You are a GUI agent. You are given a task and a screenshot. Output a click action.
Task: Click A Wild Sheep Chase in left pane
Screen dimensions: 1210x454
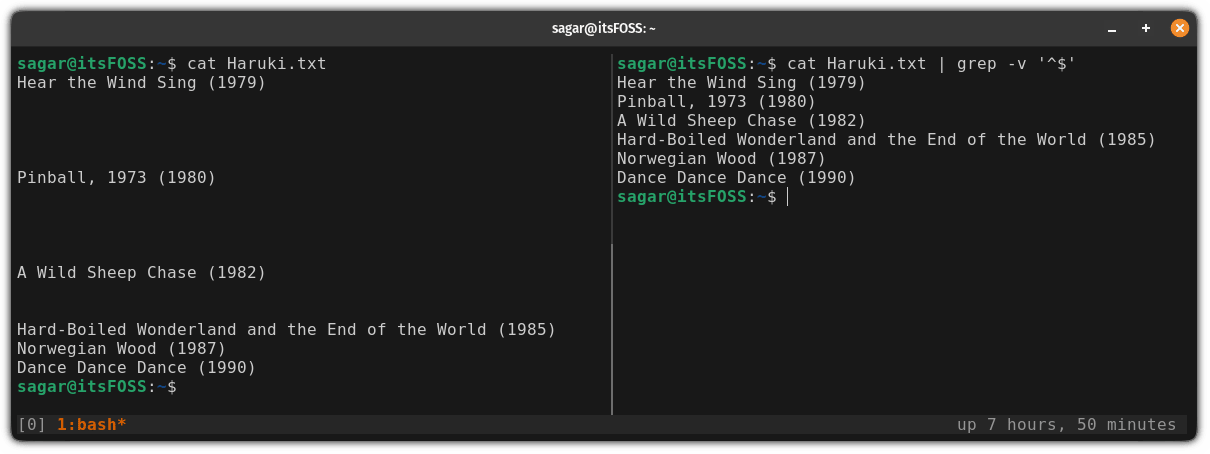[x=141, y=272]
